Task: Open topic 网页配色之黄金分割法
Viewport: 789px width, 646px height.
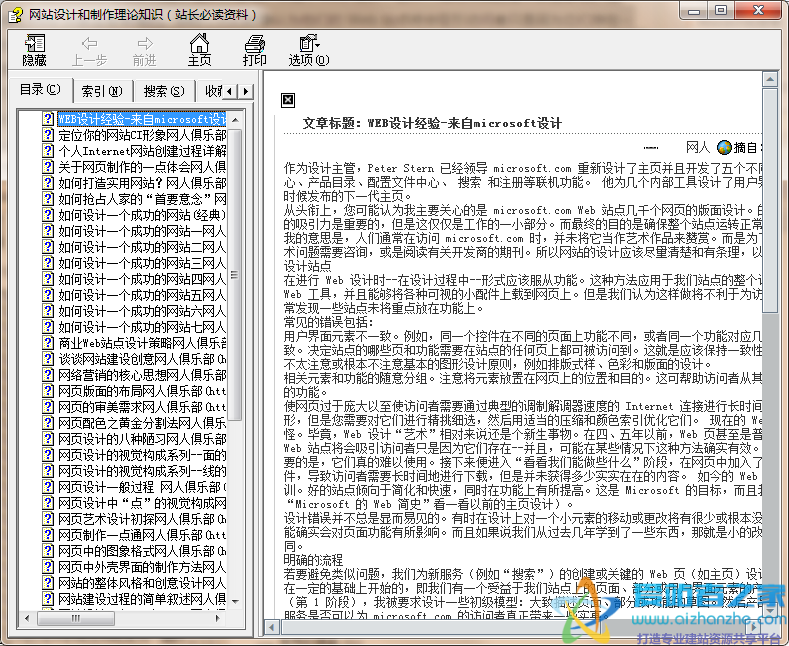Action: tap(142, 423)
